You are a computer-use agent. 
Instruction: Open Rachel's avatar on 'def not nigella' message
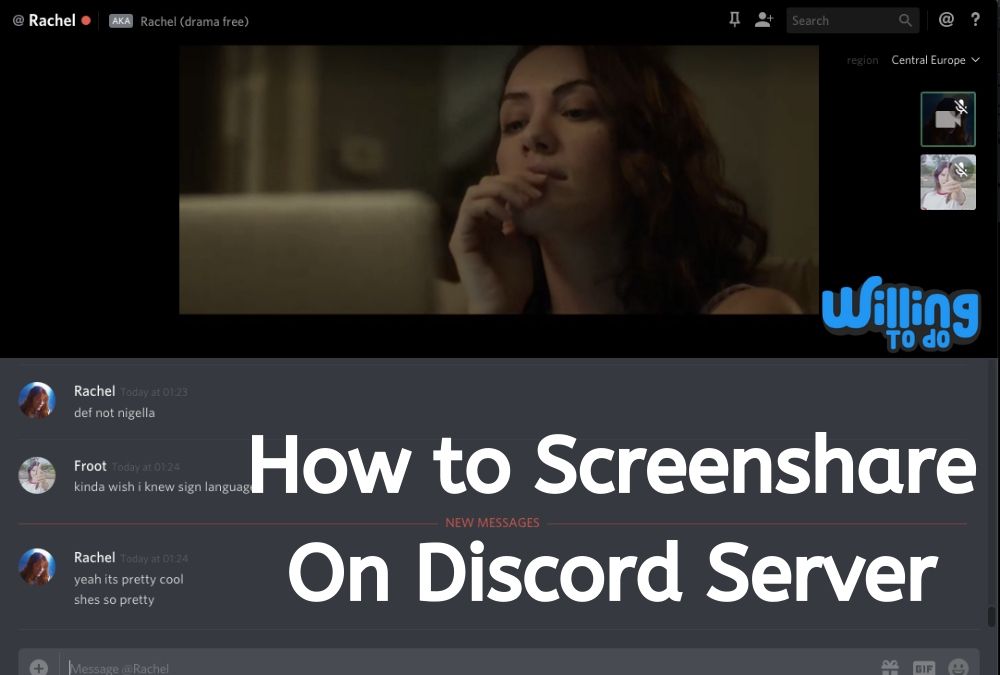pyautogui.click(x=37, y=401)
